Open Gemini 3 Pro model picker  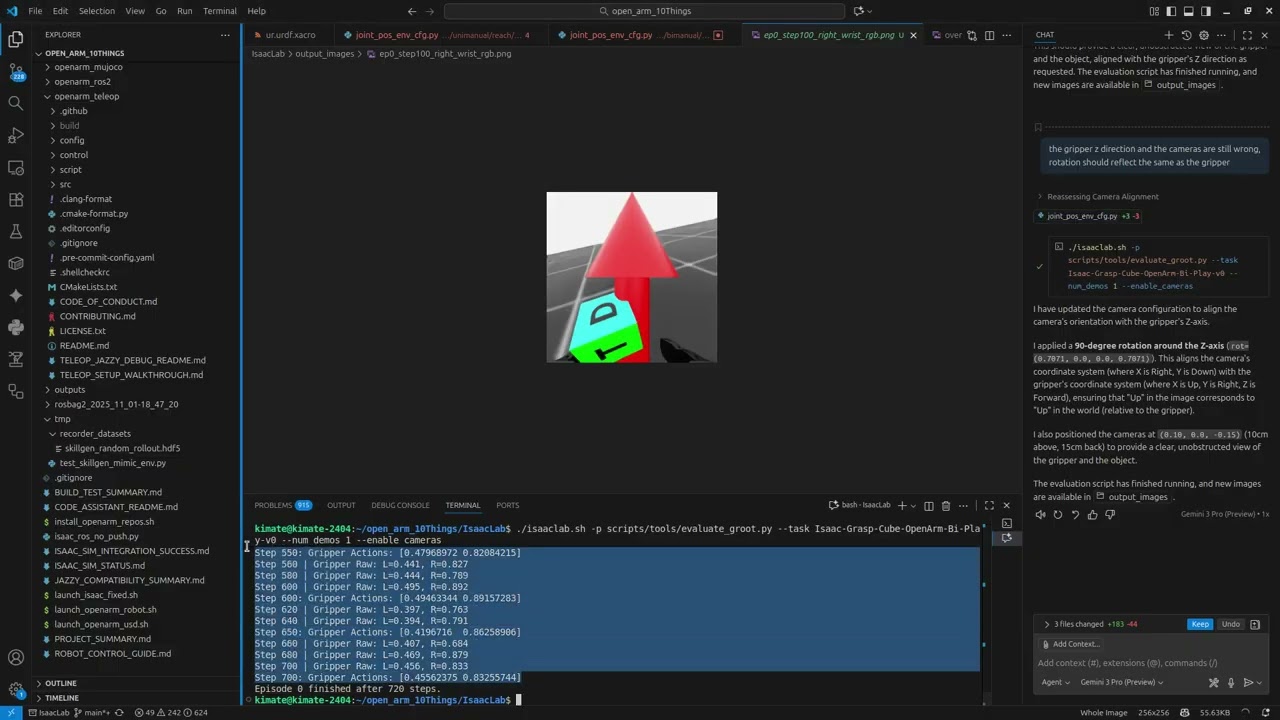point(1121,683)
